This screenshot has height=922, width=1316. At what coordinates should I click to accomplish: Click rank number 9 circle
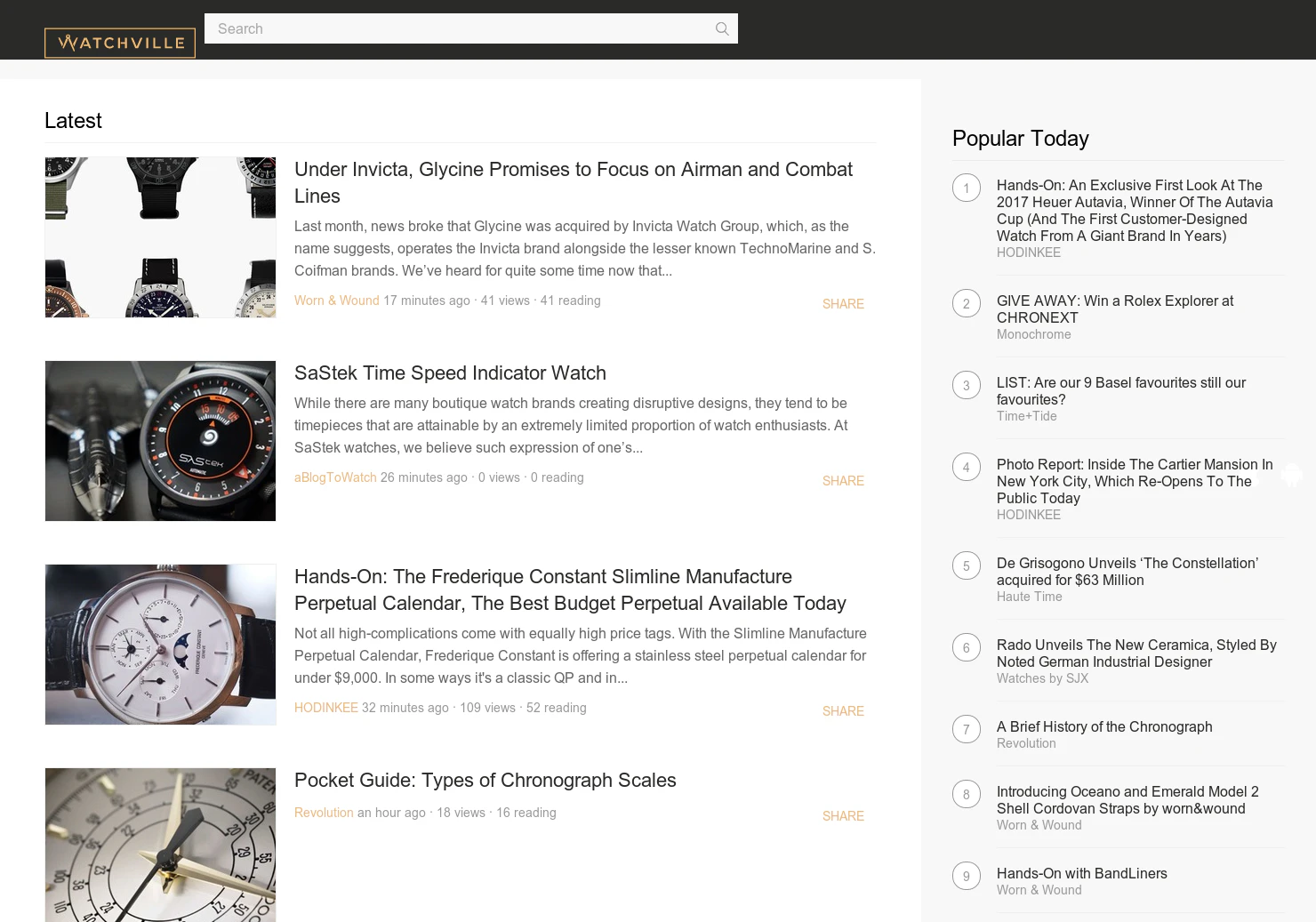coord(967,876)
